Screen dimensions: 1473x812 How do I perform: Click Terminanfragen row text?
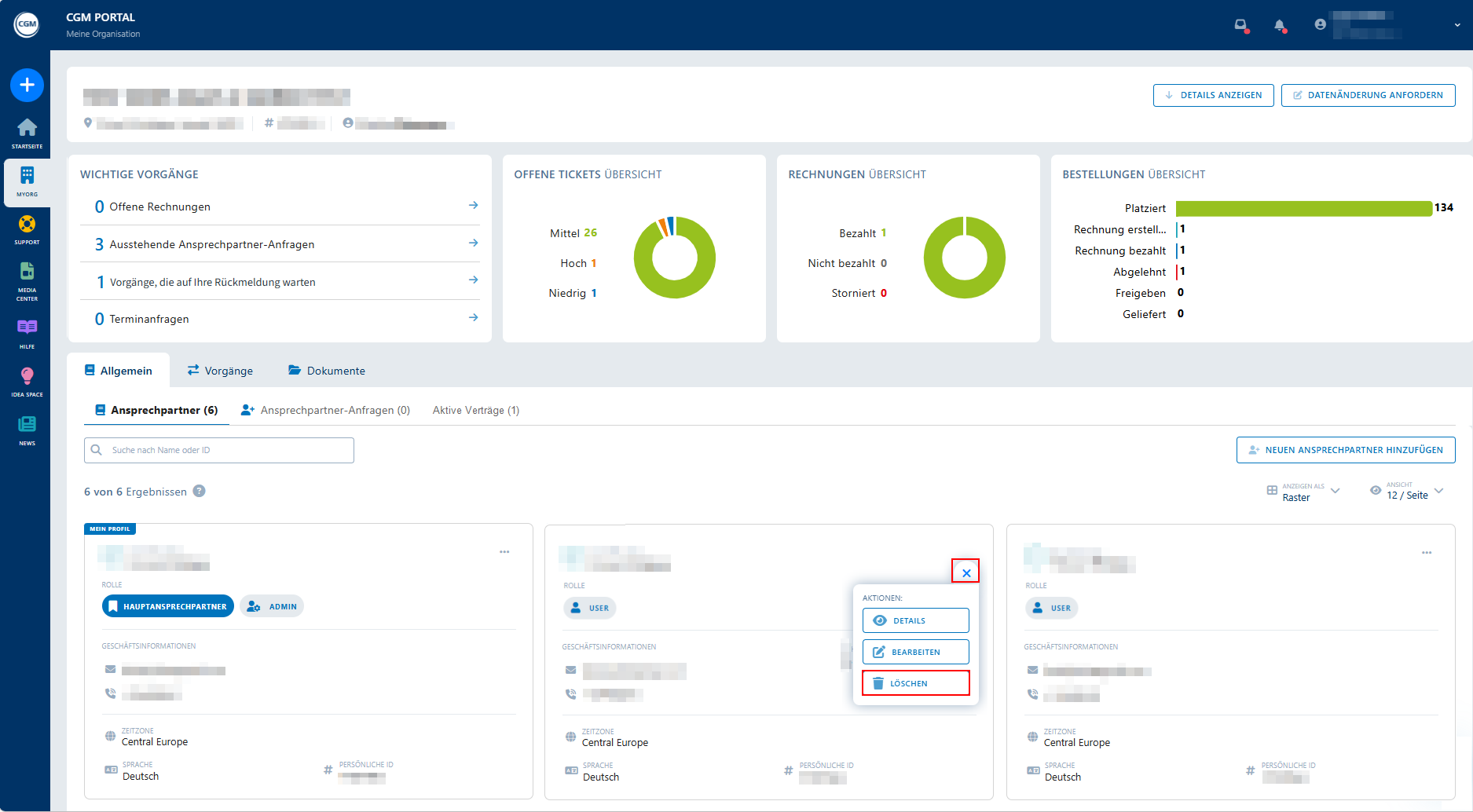(x=149, y=319)
